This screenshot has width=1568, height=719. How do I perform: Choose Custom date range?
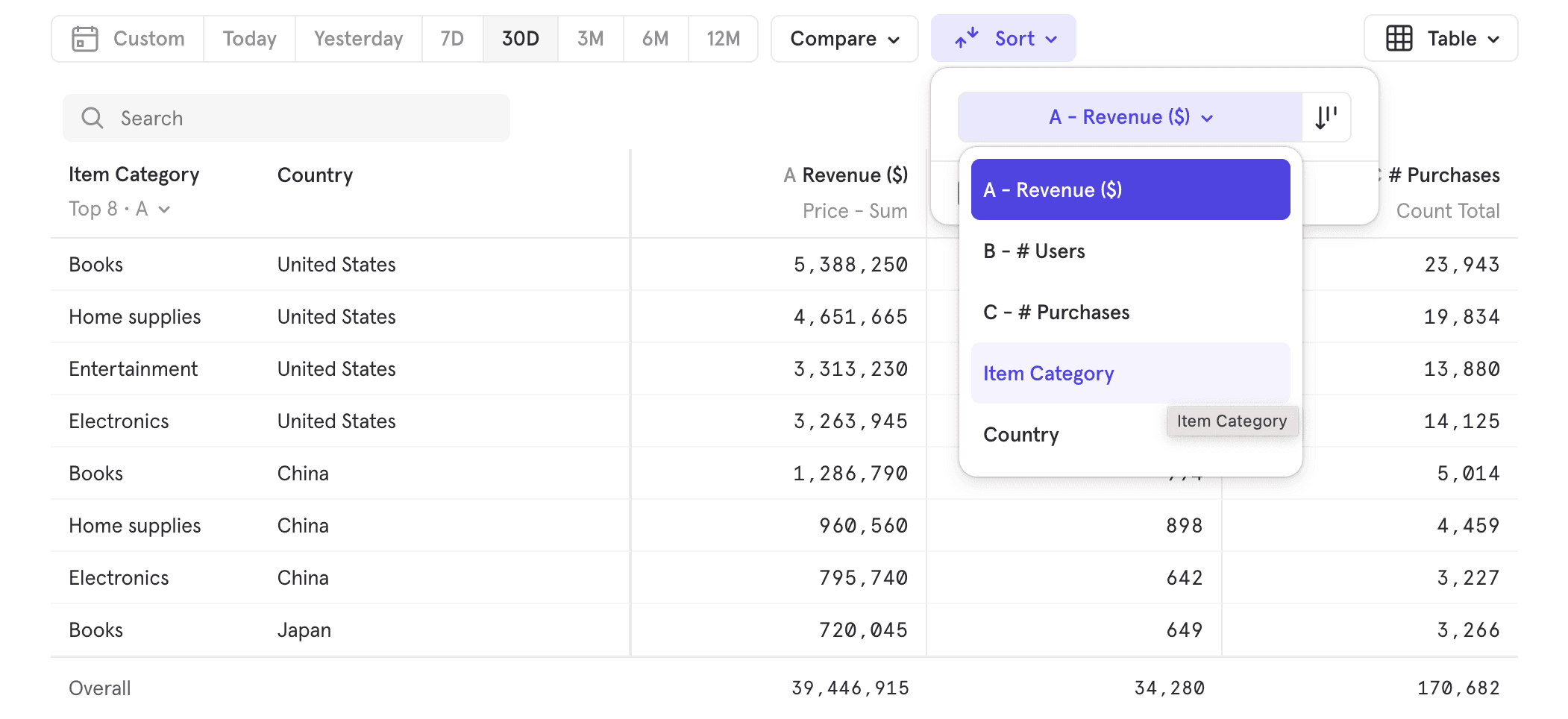pos(128,39)
